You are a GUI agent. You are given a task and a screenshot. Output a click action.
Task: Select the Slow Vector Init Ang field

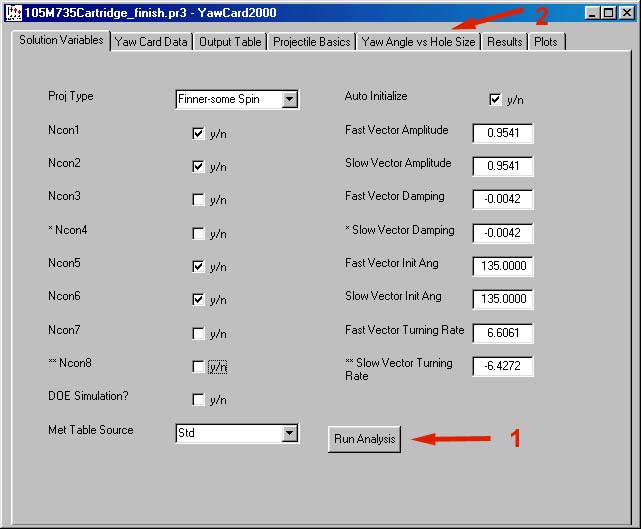click(x=502, y=299)
